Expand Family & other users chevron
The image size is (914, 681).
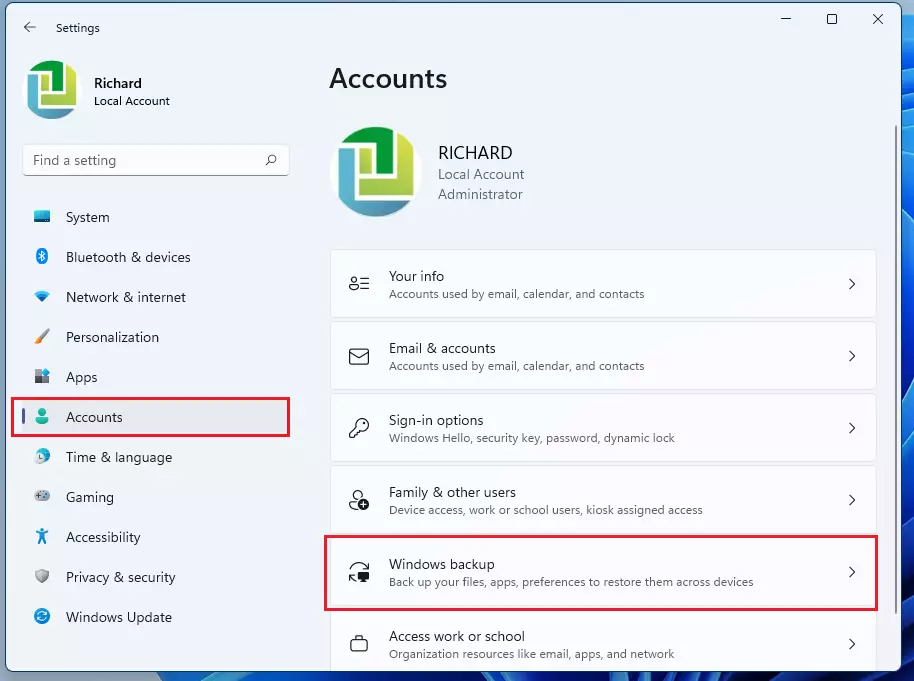click(x=852, y=500)
